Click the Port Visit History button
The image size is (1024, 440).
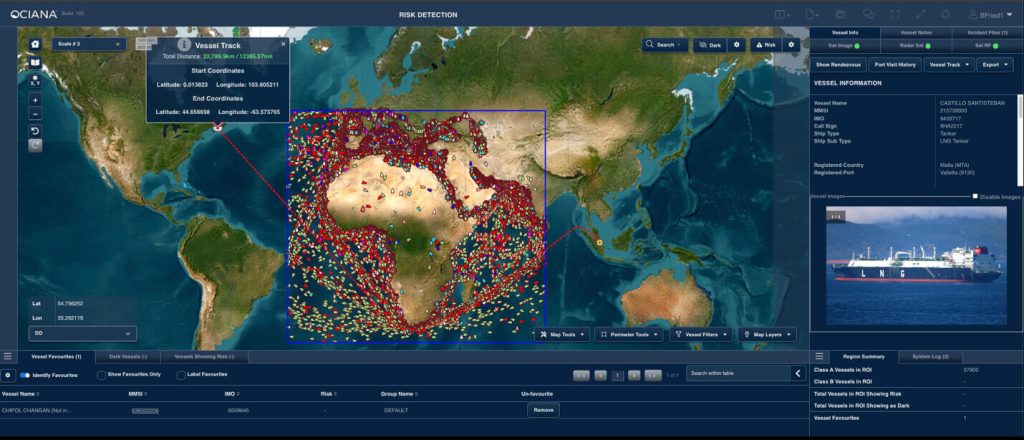tap(894, 64)
